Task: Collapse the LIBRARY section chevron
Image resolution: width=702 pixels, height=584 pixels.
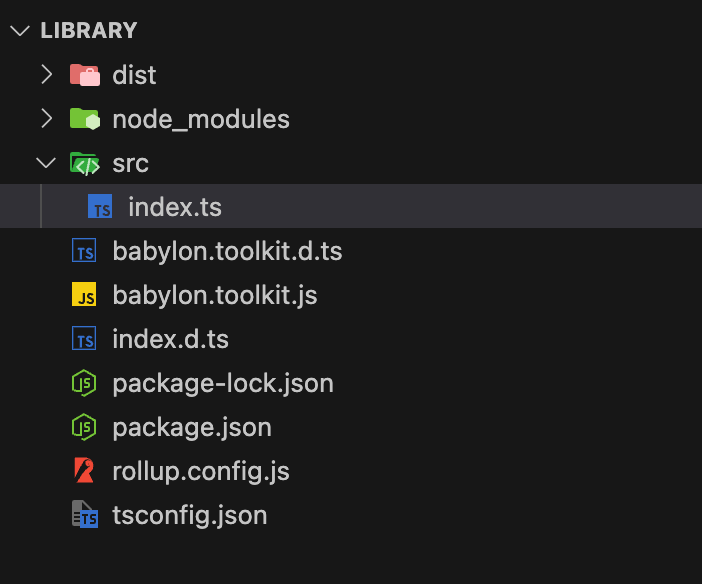Action: click(20, 31)
